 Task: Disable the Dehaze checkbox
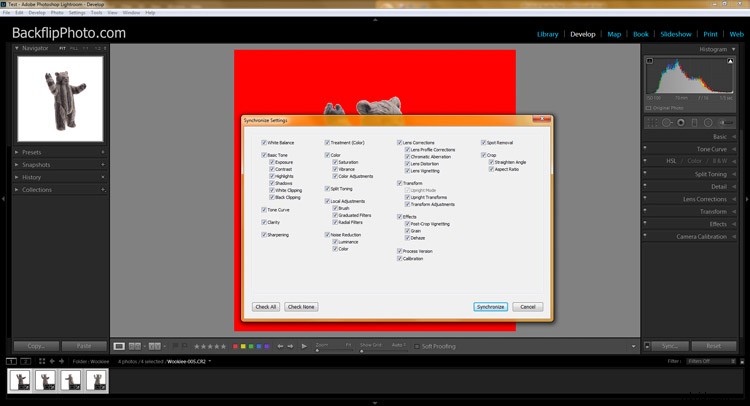click(407, 238)
